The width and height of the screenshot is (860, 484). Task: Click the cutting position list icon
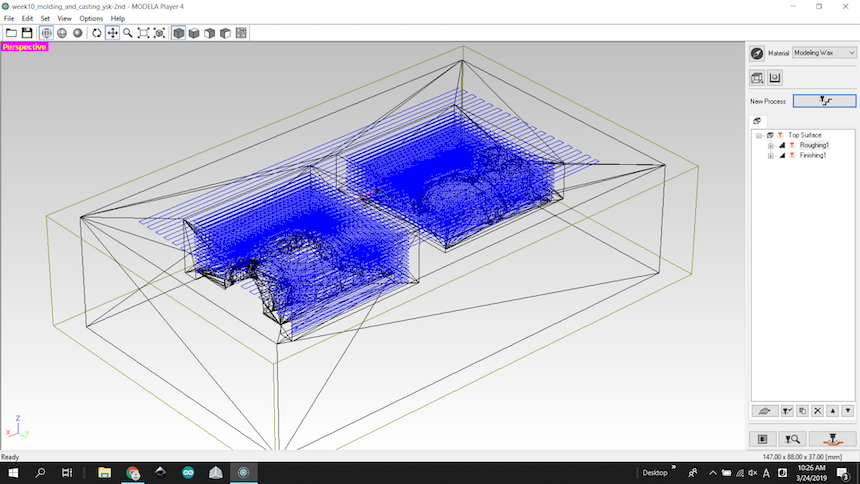point(762,439)
